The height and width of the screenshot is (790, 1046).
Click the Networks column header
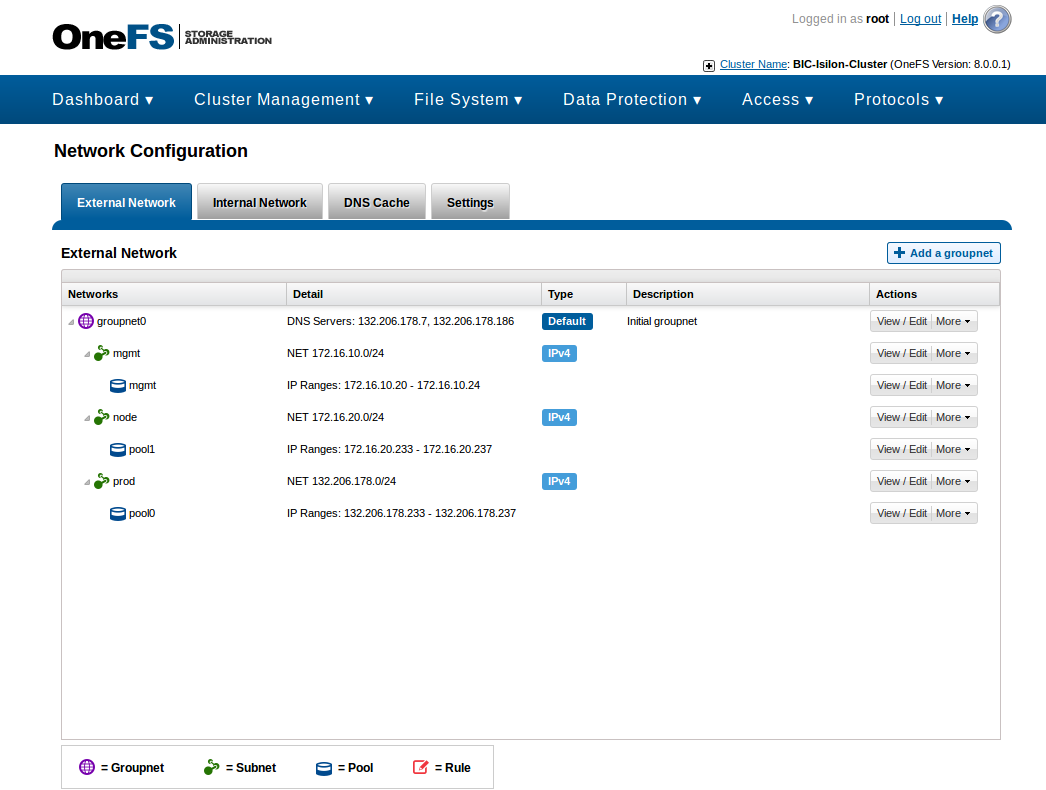[x=174, y=294]
